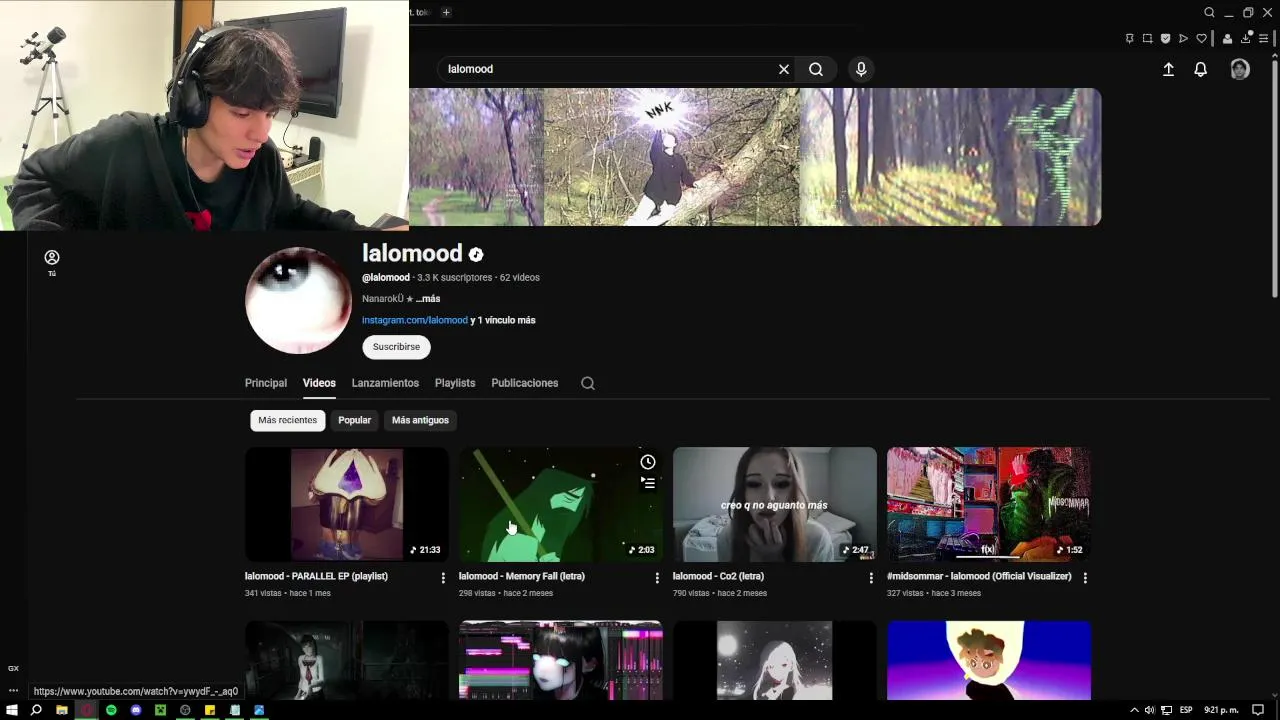Switch to the Principal tab
This screenshot has height=720, width=1280.
pyautogui.click(x=266, y=383)
